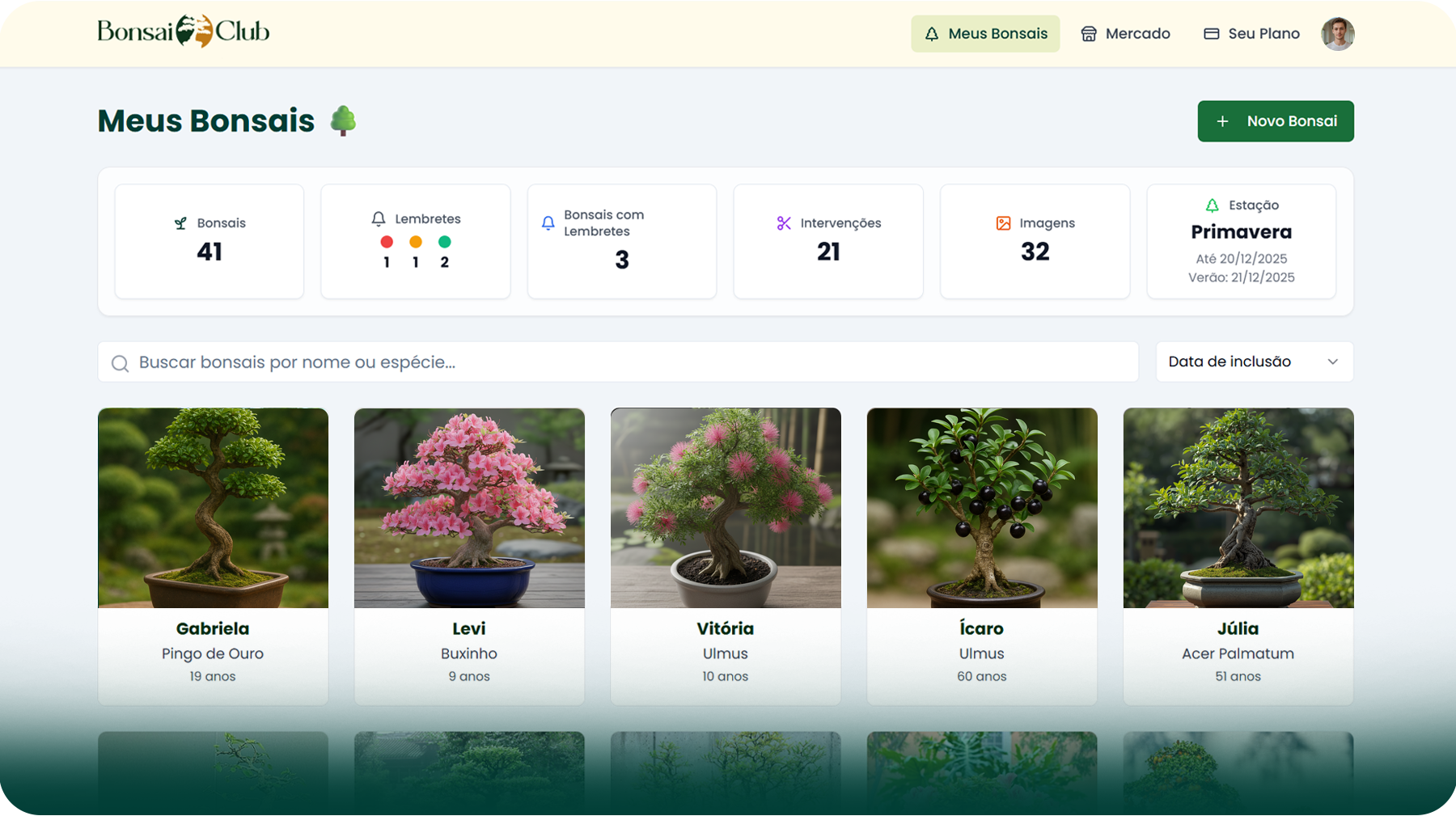This screenshot has width=1456, height=816.
Task: Click the chevron arrow on sort dropdown
Action: coord(1332,361)
